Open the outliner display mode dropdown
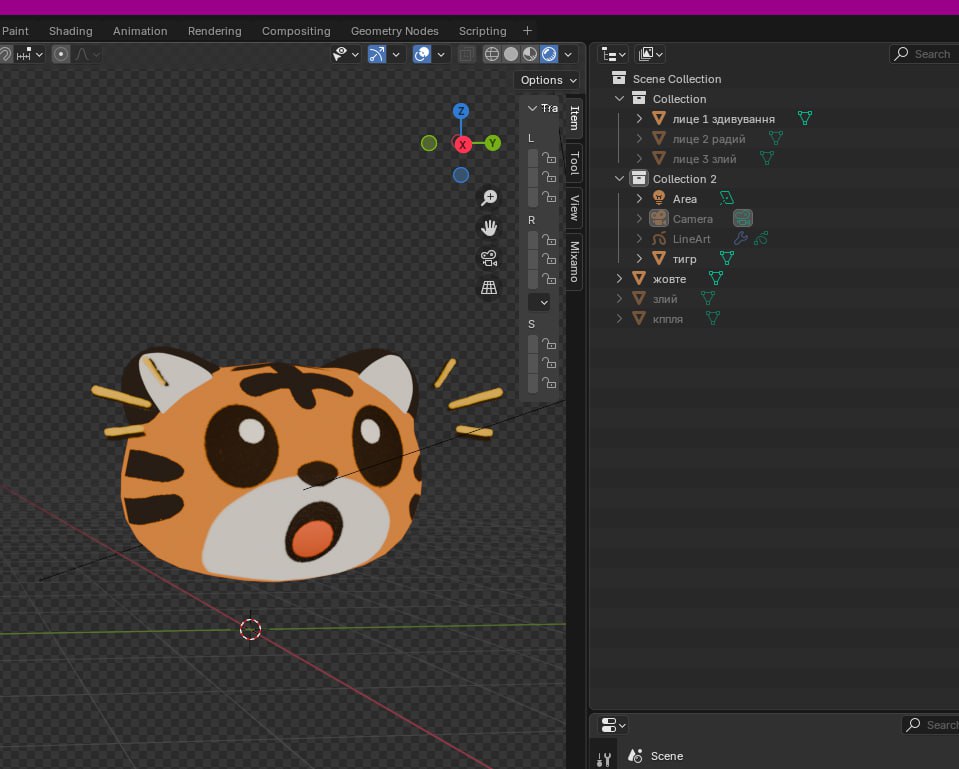959x769 pixels. (651, 54)
